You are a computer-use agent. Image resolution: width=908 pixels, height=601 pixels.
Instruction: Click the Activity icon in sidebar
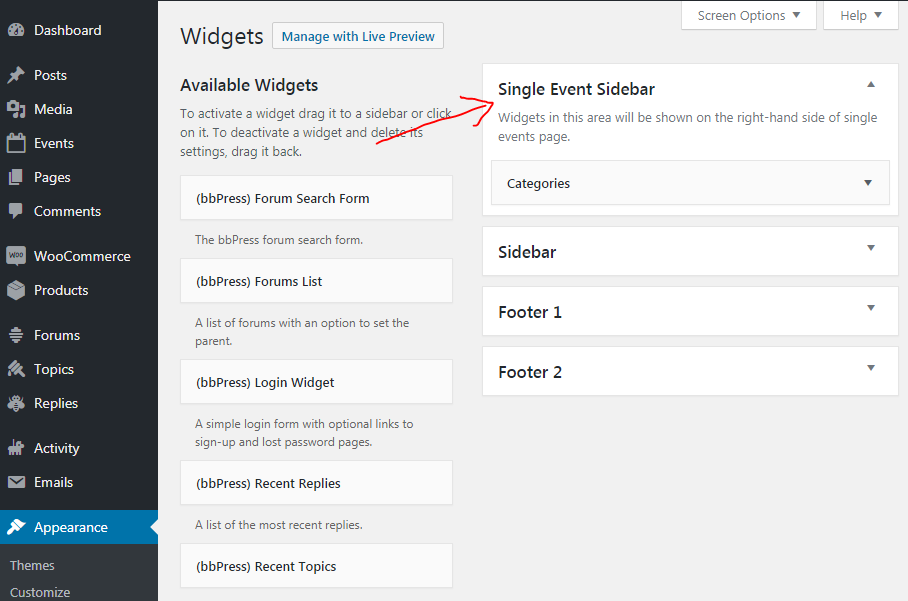(x=16, y=448)
